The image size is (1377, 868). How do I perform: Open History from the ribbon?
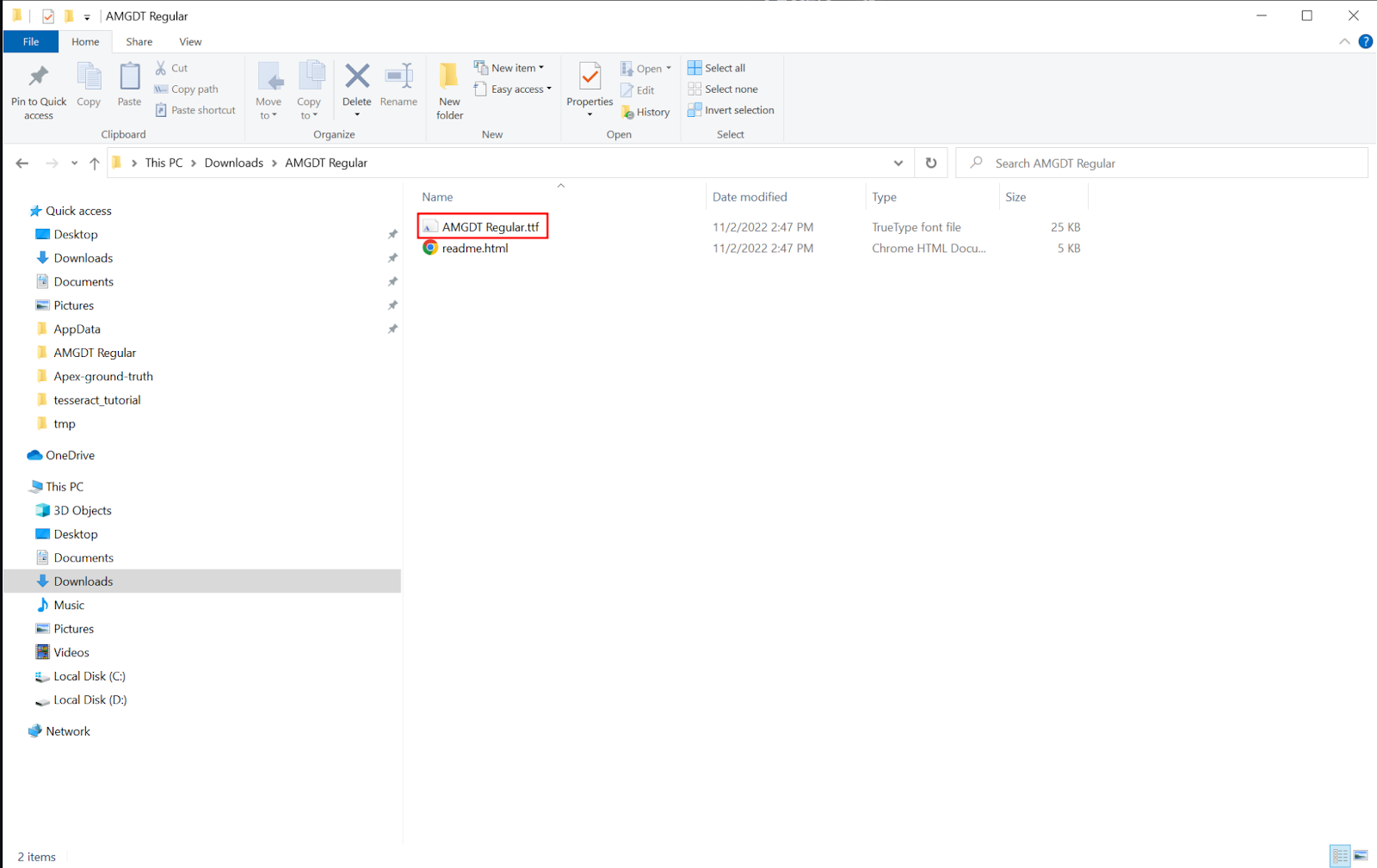[x=645, y=112]
